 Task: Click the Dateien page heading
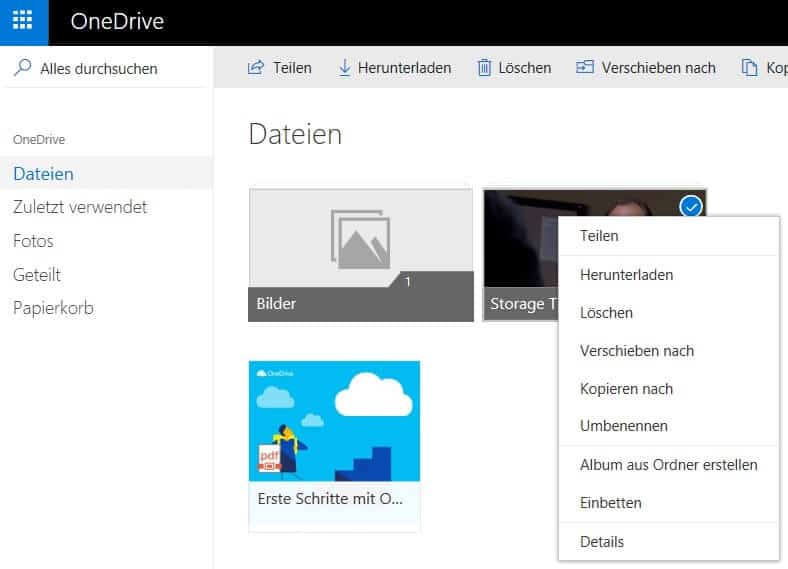coord(296,134)
